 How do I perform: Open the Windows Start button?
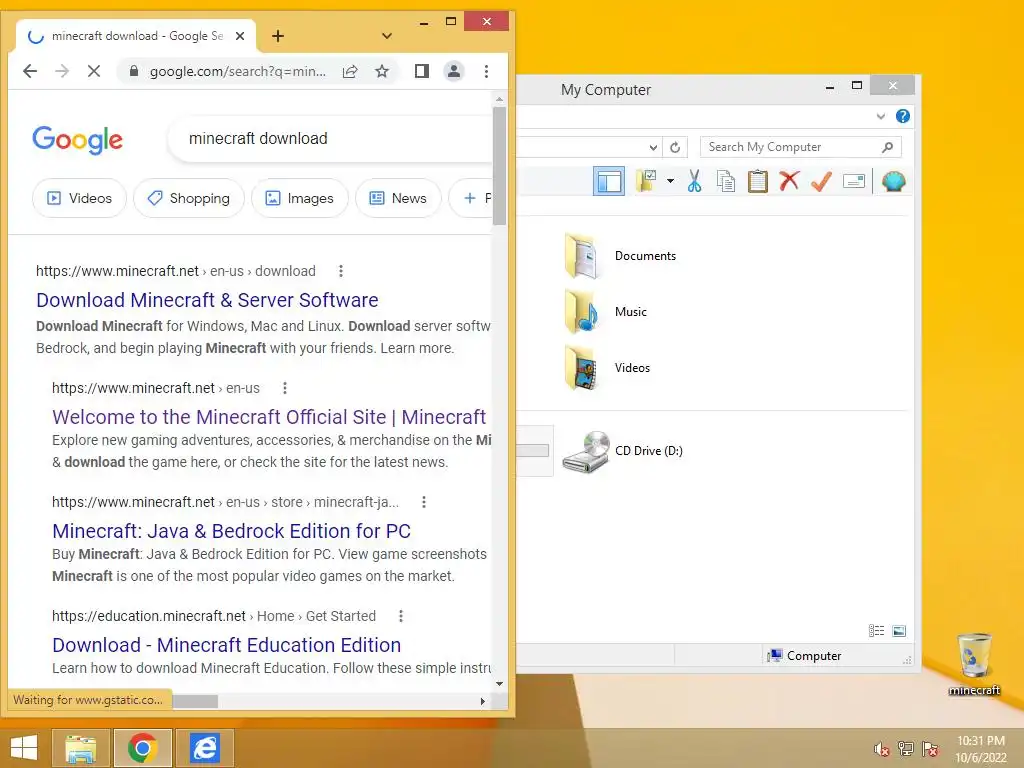coord(24,748)
